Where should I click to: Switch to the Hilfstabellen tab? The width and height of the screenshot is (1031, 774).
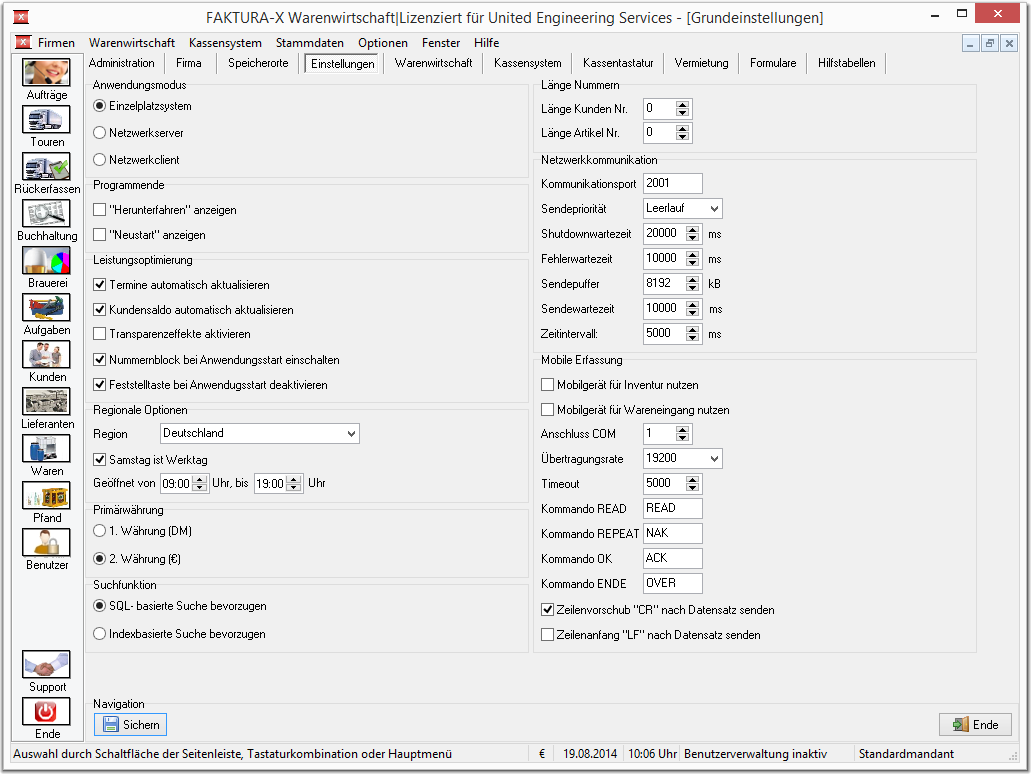(846, 63)
